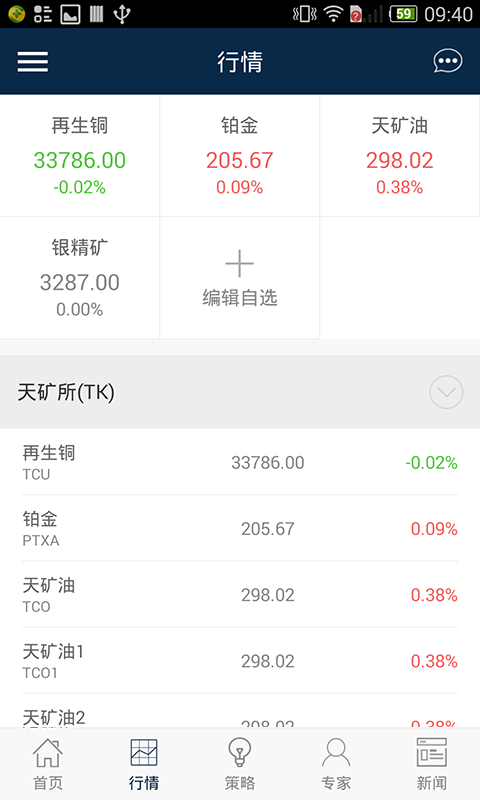
Task: Open 再生铜 watchlist tile showing 33786.00
Action: [80, 156]
